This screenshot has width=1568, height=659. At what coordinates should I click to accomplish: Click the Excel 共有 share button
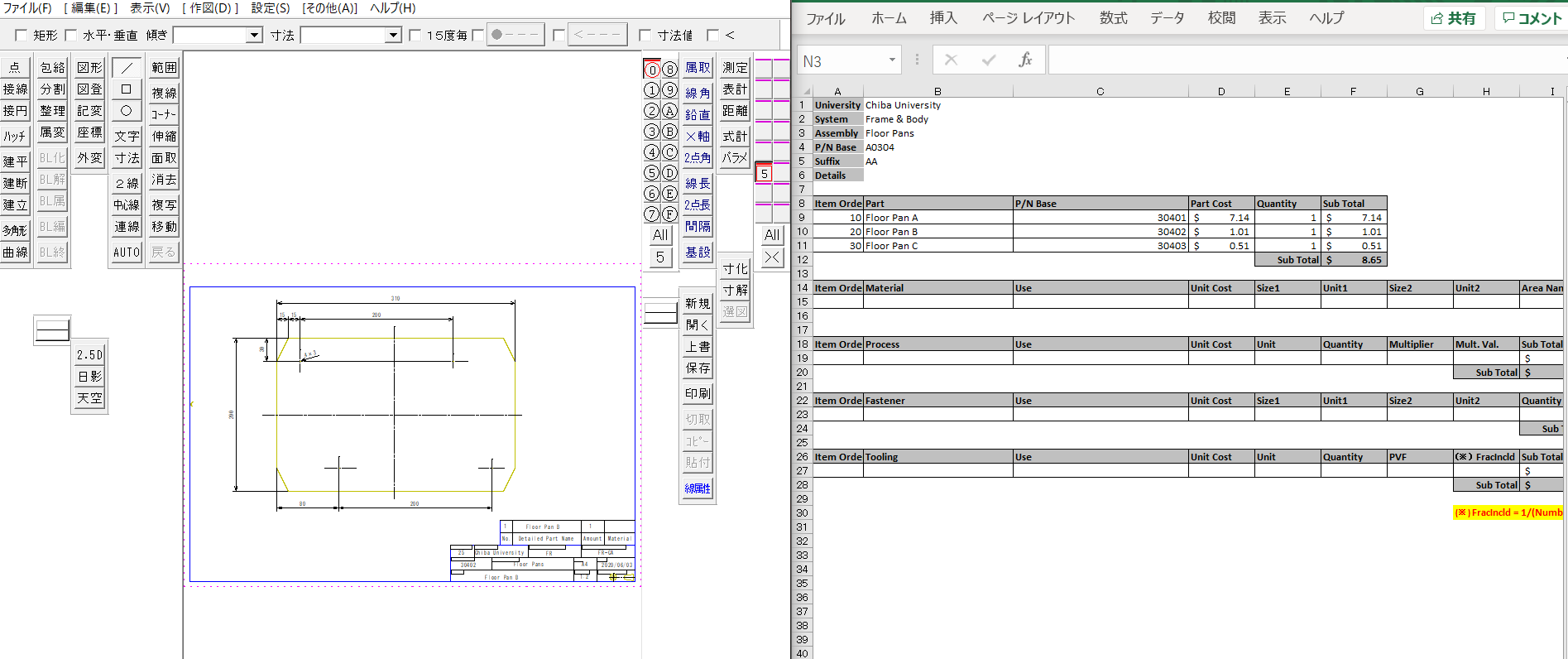point(1454,18)
